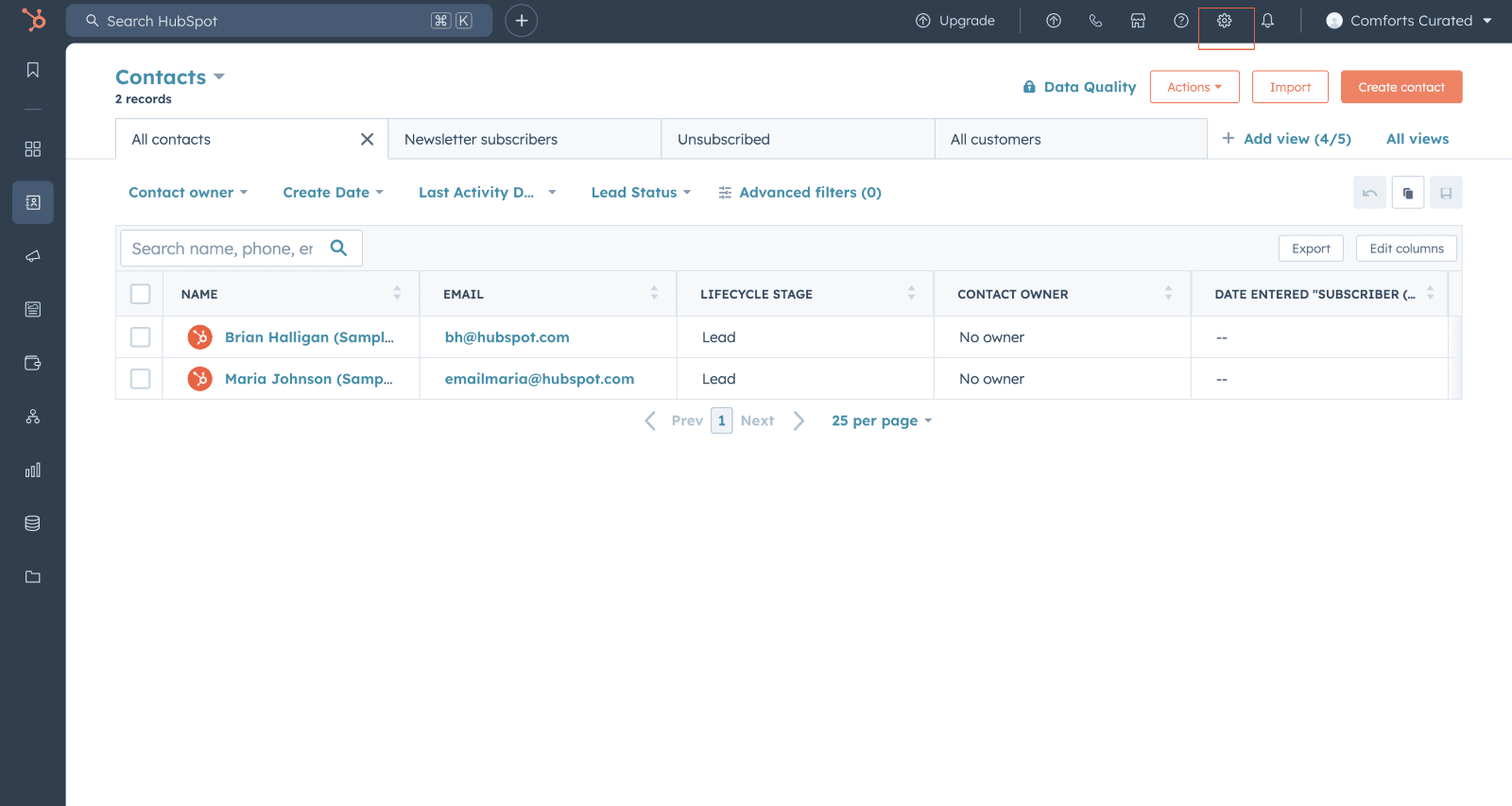The width and height of the screenshot is (1512, 806).
Task: Open the Comforts Curated account menu
Action: point(1409,21)
